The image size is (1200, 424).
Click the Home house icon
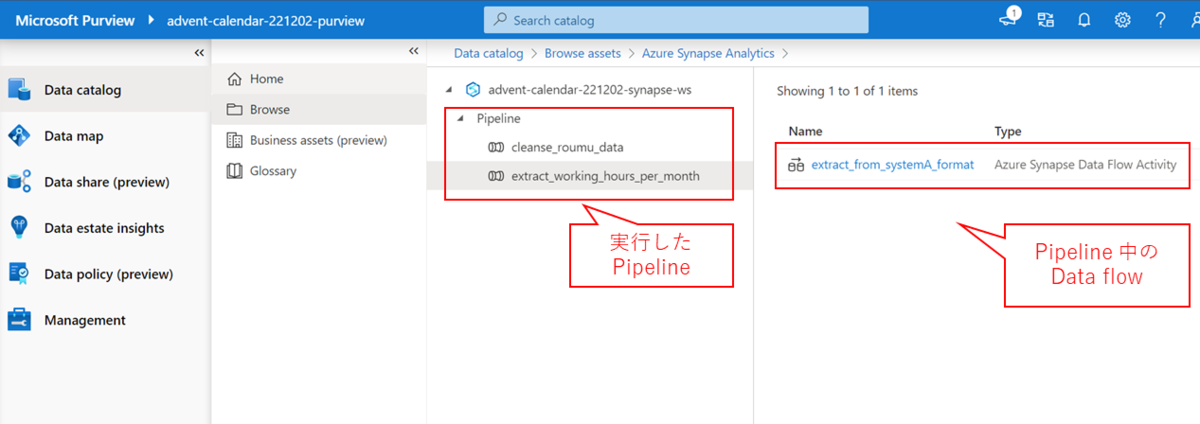tap(235, 79)
